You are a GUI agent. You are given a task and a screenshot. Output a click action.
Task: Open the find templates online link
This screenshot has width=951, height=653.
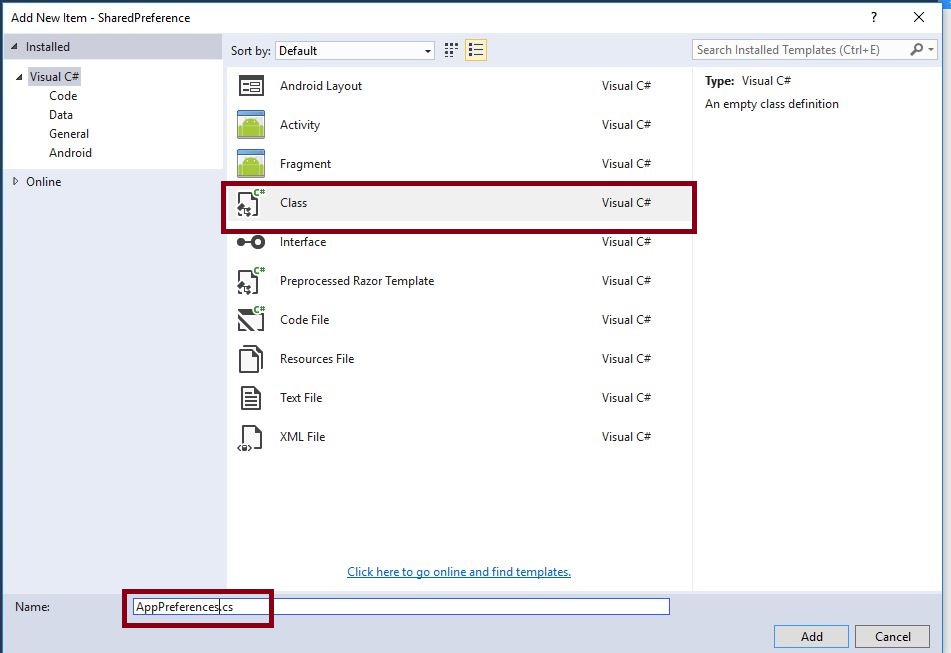coord(458,572)
